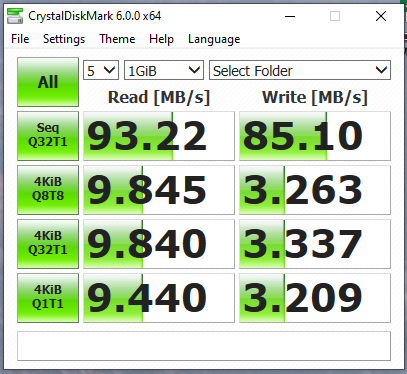The height and width of the screenshot is (374, 407).
Task: Open the Select Folder drive dropdown
Action: [x=300, y=70]
